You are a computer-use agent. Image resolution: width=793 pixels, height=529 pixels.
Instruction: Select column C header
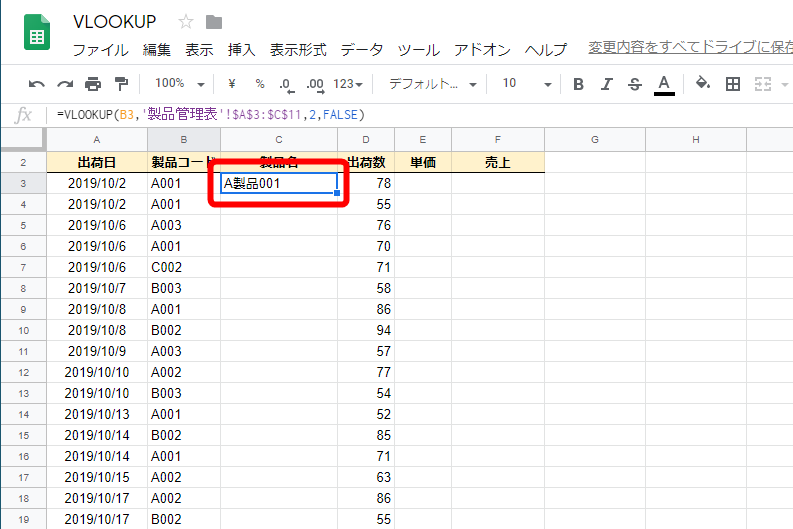point(279,140)
